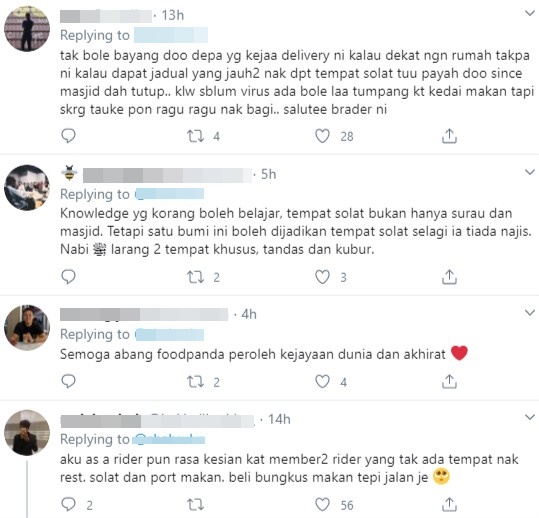
Task: View profile picture of foodpanda commenter
Action: (27, 328)
